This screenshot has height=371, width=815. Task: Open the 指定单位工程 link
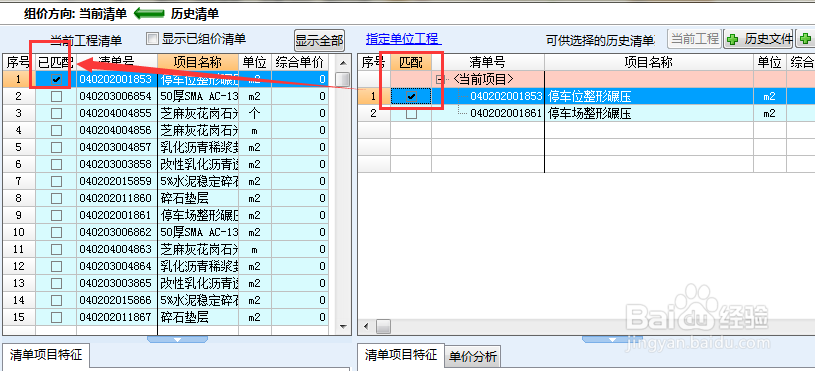[x=402, y=39]
